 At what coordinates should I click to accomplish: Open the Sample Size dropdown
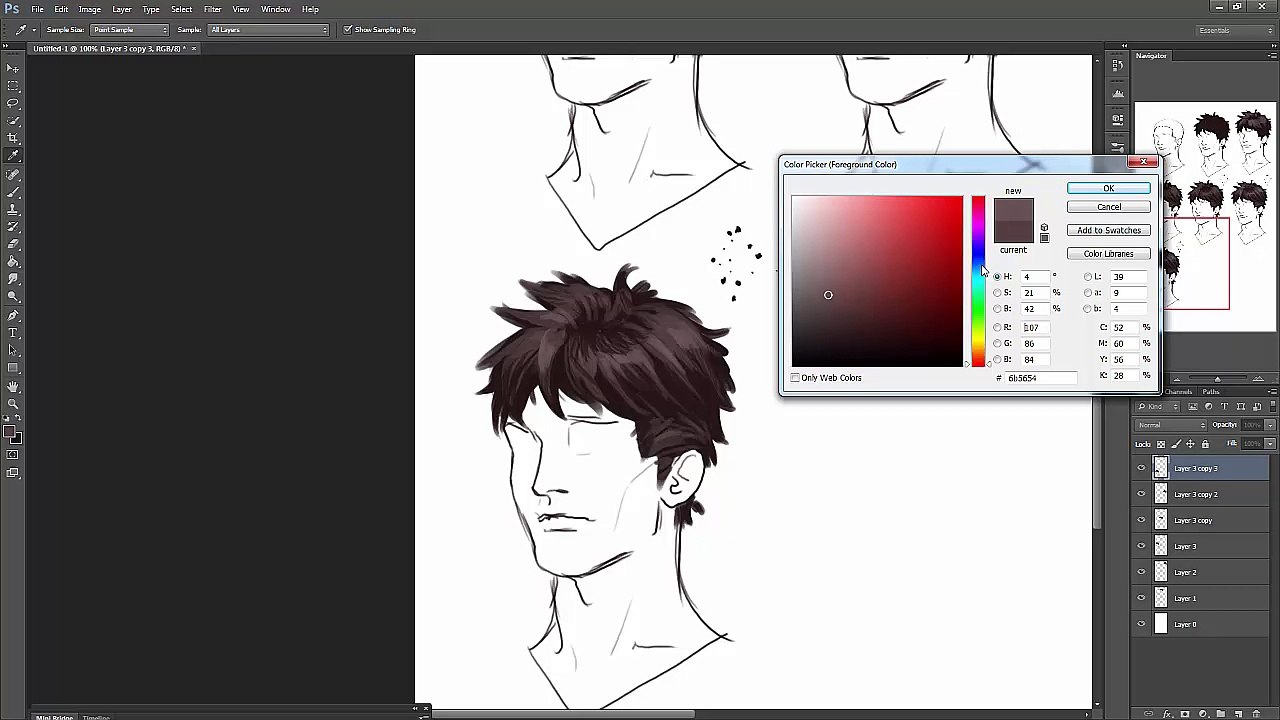point(130,30)
